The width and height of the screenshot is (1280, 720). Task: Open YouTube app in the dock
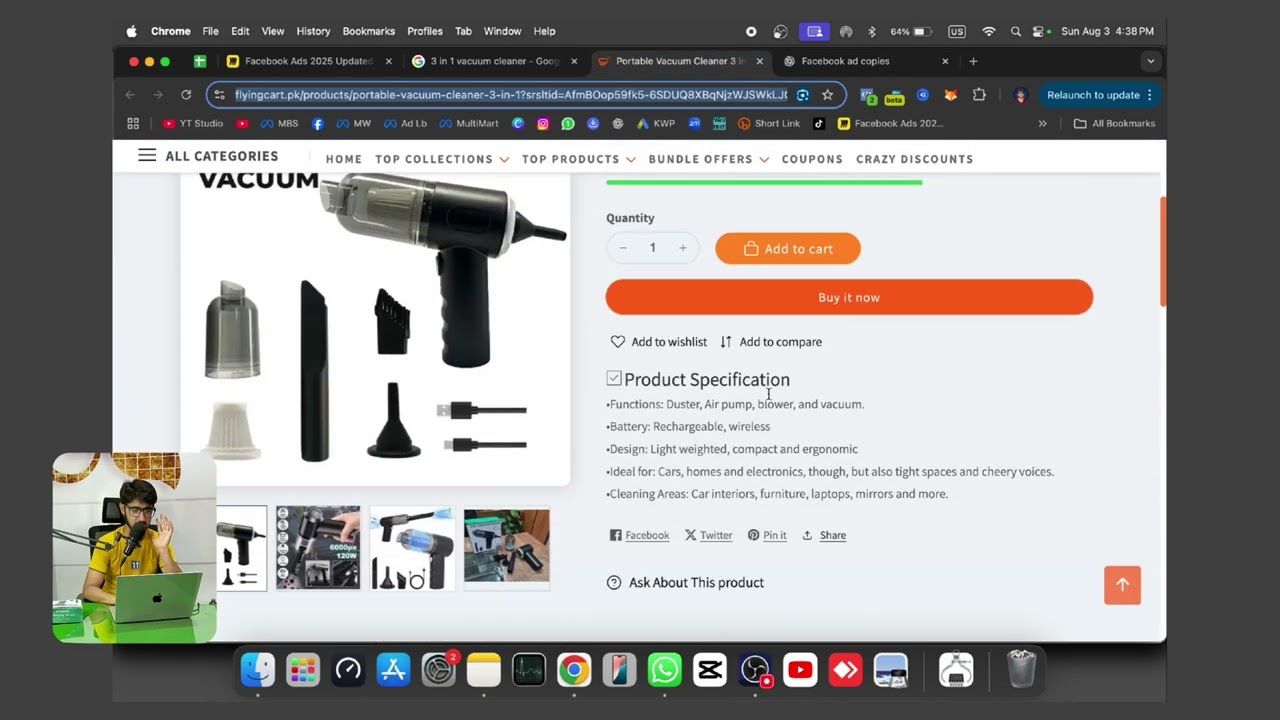pos(800,670)
